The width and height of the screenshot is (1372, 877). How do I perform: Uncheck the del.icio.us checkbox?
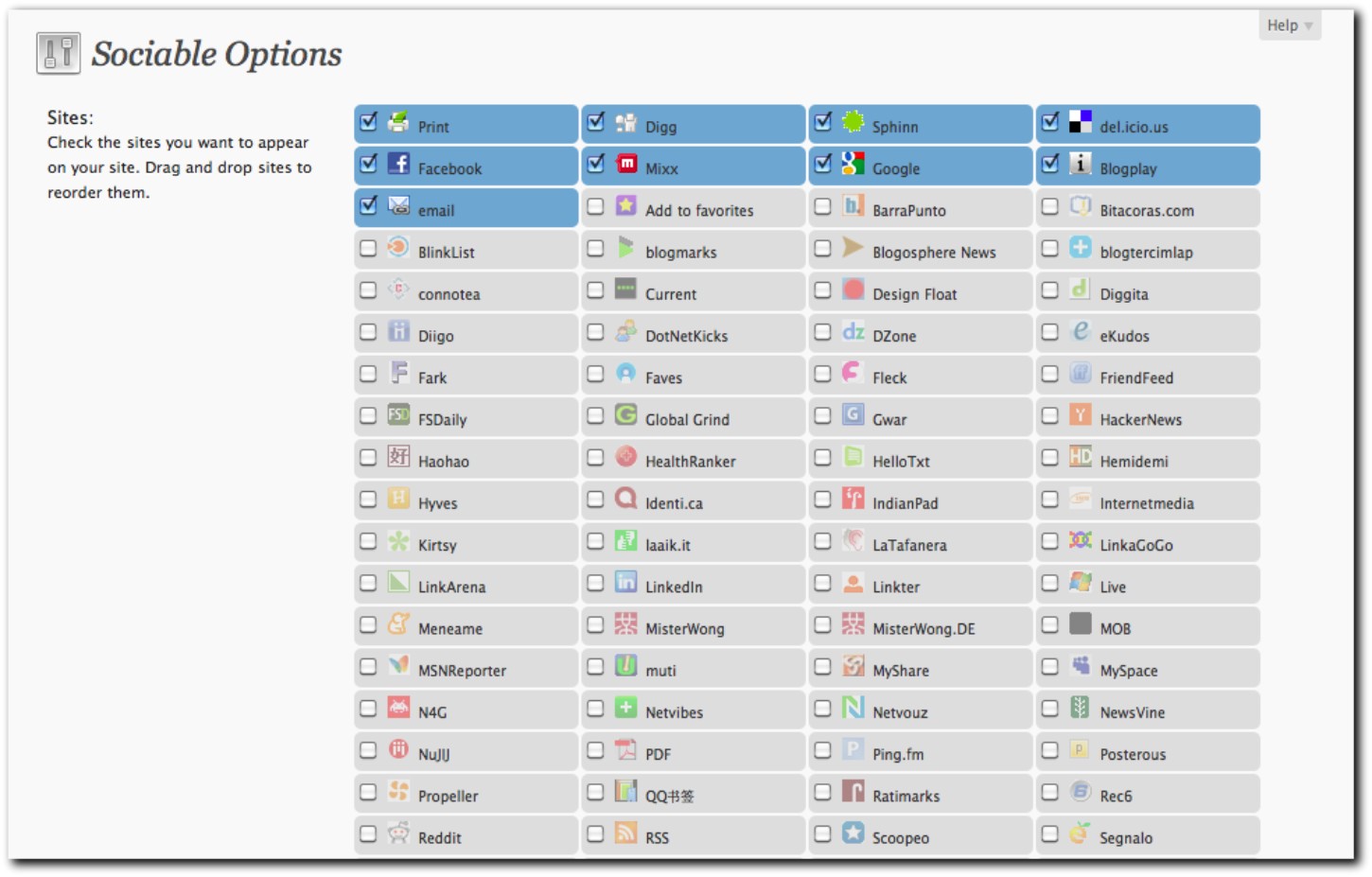pos(1050,122)
